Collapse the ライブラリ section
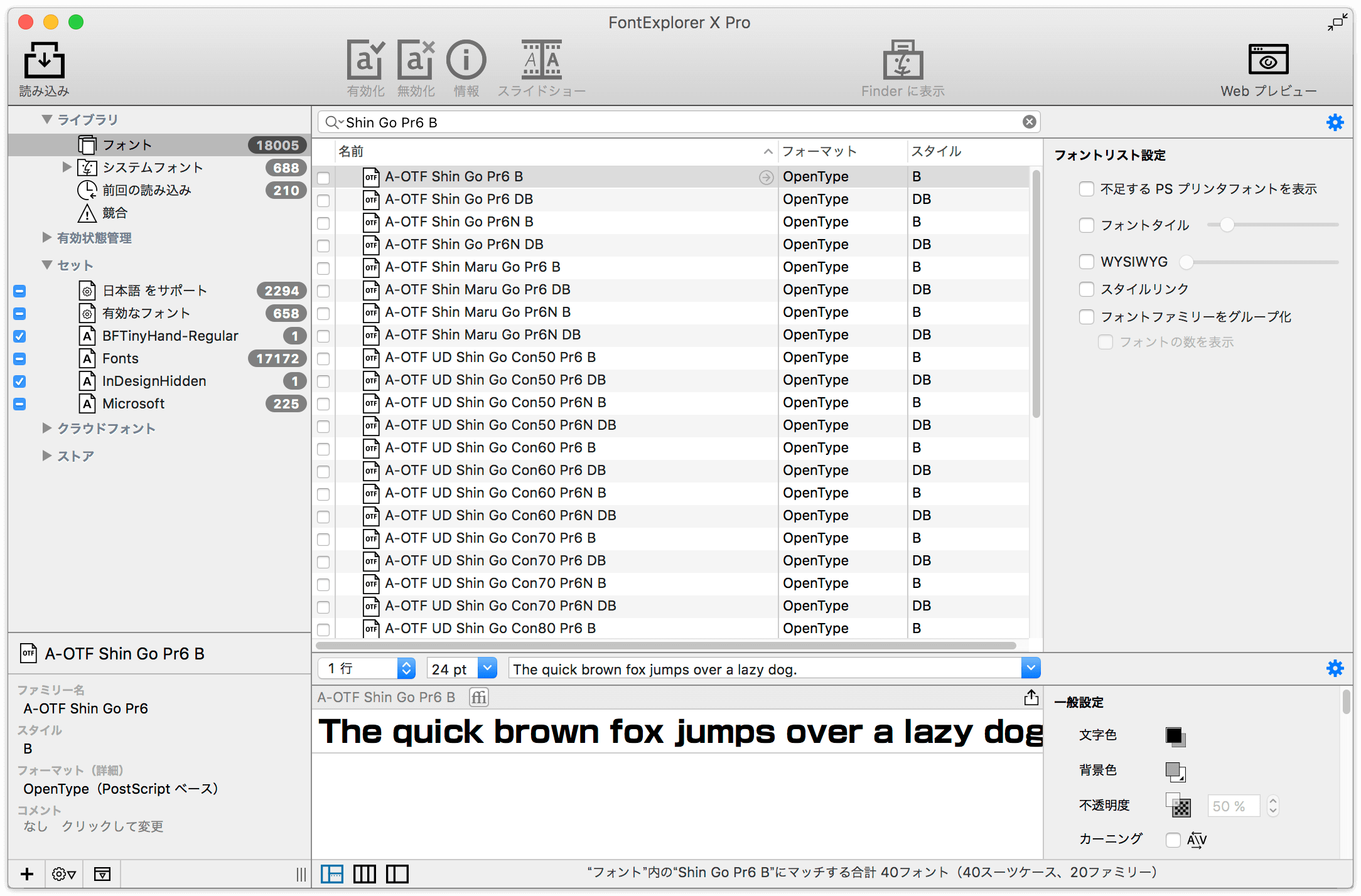 tap(46, 119)
